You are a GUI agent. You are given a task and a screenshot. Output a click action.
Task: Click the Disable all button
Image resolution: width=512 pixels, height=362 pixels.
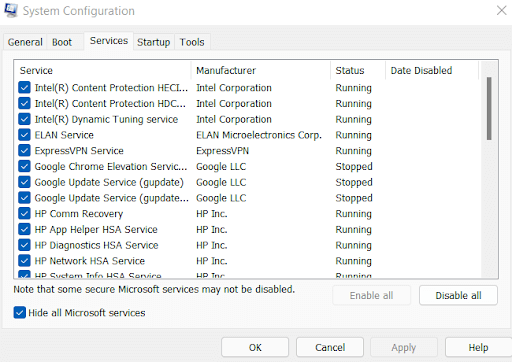coord(458,295)
